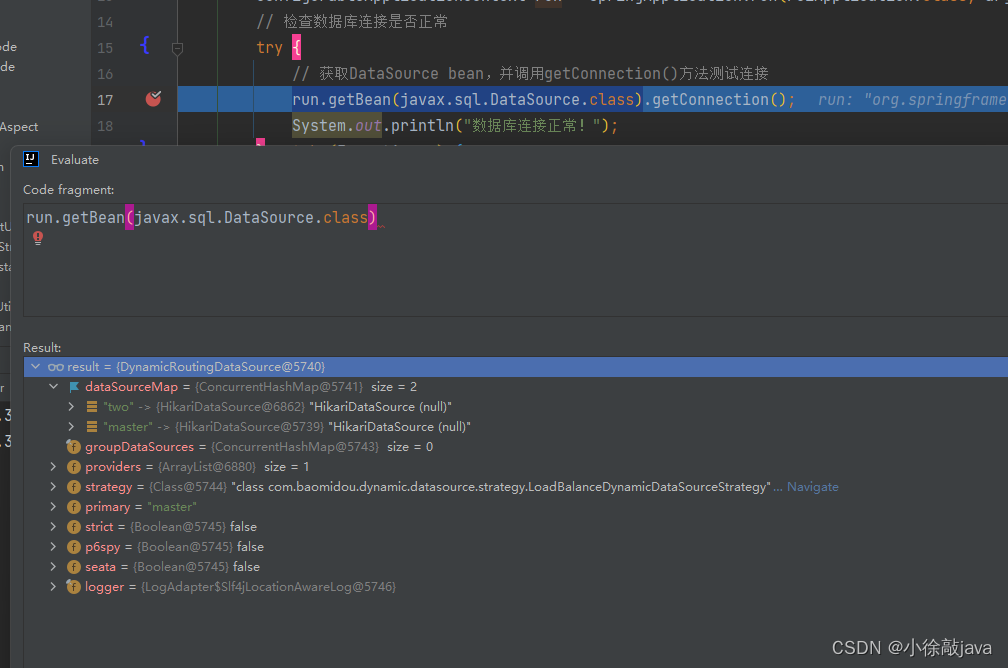Image resolution: width=1008 pixels, height=668 pixels.
Task: Click the map entry icon beside "master"
Action: [x=92, y=427]
